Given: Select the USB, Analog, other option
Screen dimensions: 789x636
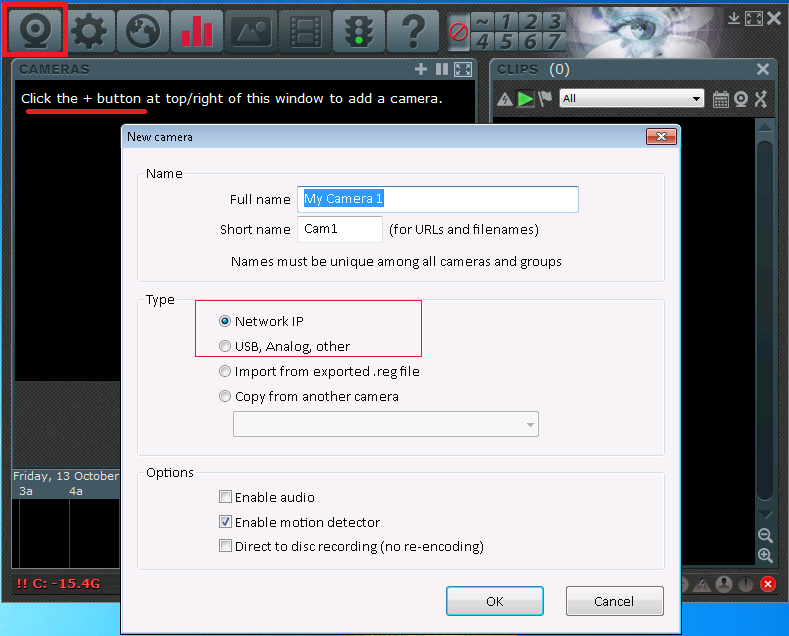Looking at the screenshot, I should pyautogui.click(x=225, y=346).
